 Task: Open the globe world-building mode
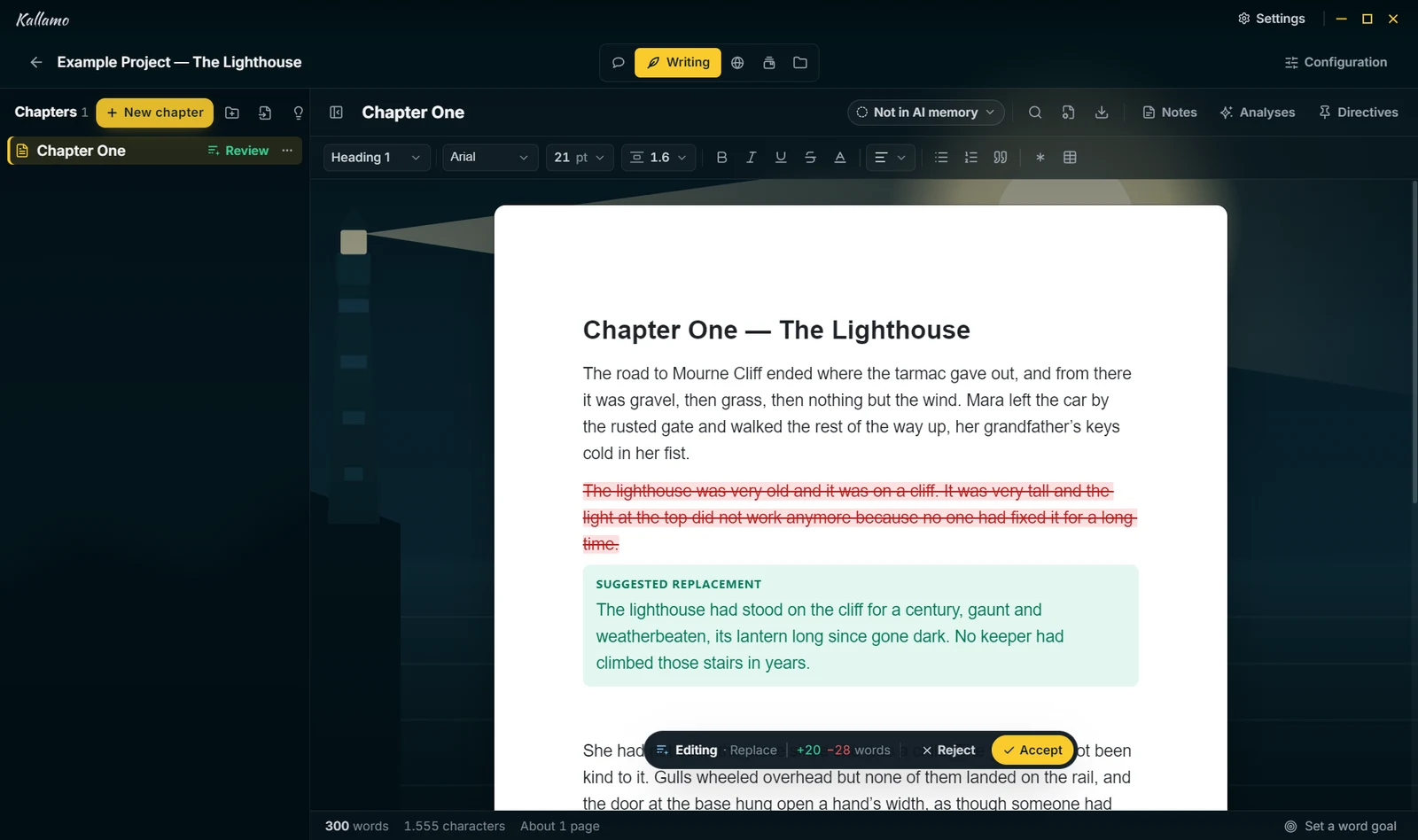(737, 62)
